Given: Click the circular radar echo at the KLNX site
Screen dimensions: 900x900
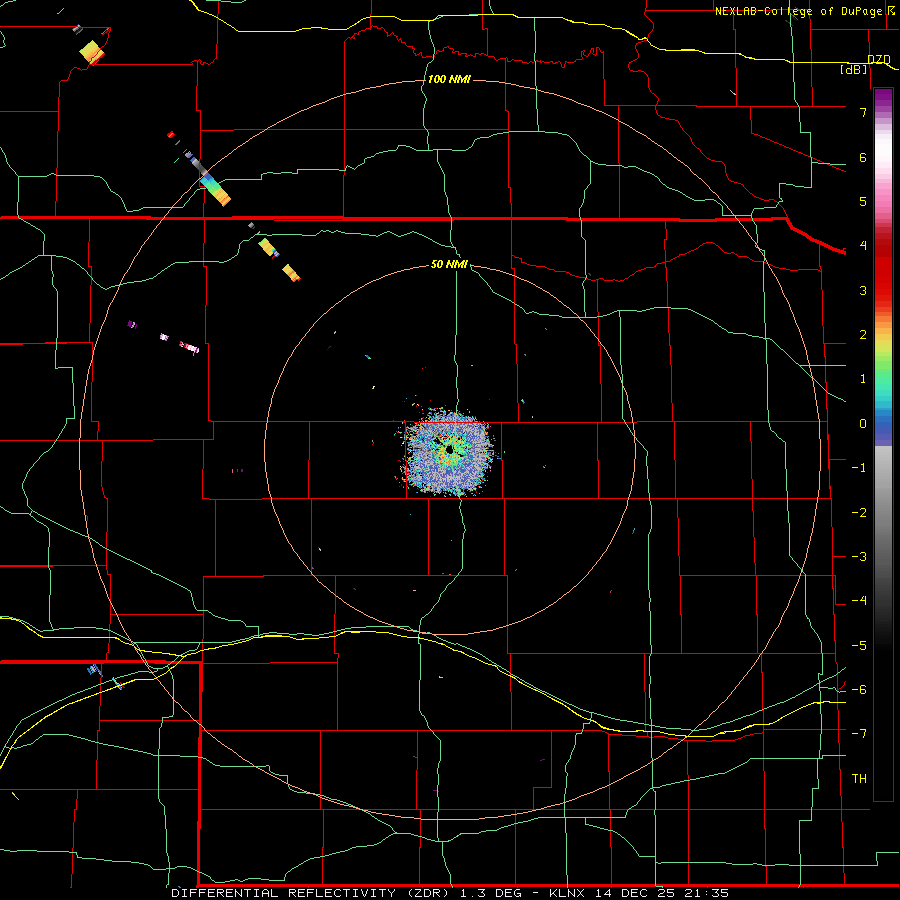Looking at the screenshot, I should pos(448,451).
